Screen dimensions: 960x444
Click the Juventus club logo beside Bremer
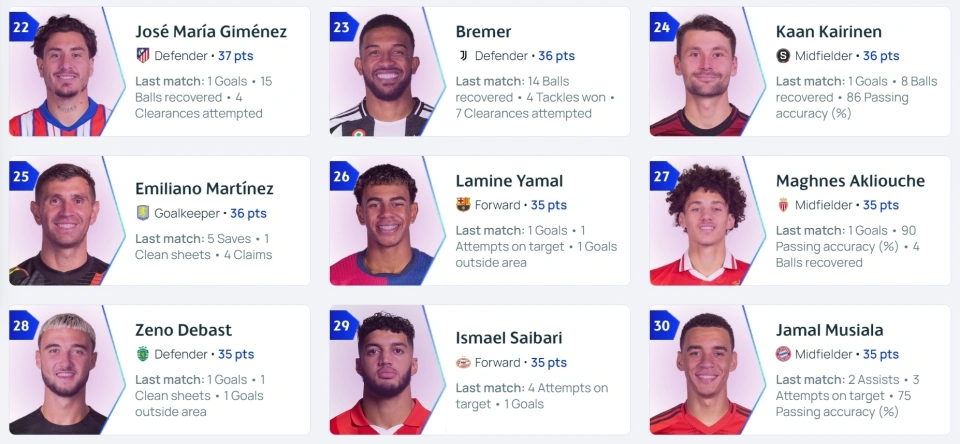[463, 56]
